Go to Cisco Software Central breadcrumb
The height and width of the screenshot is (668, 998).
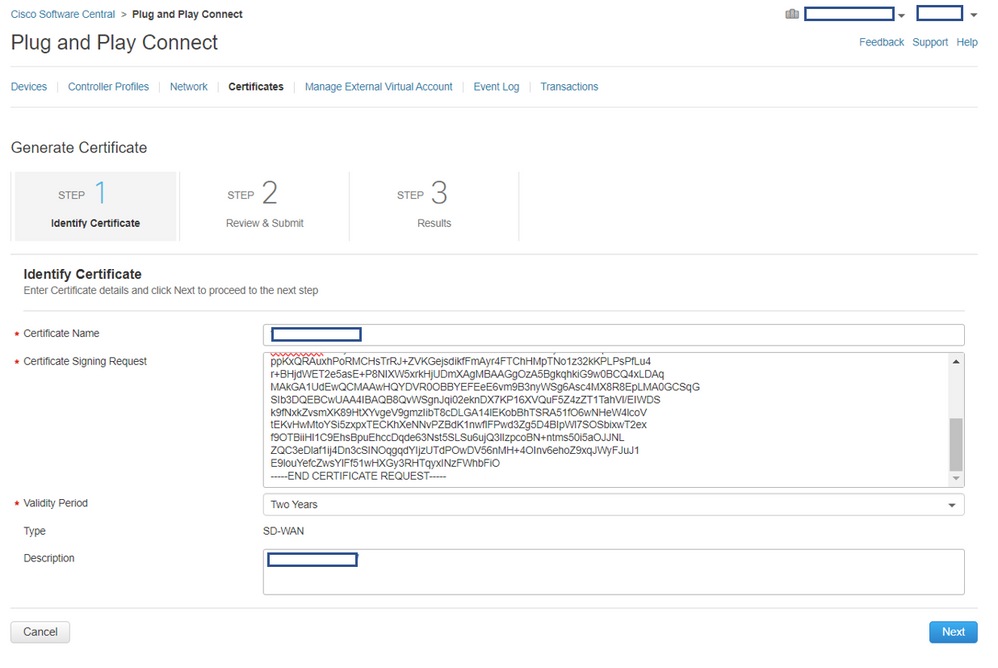point(63,15)
